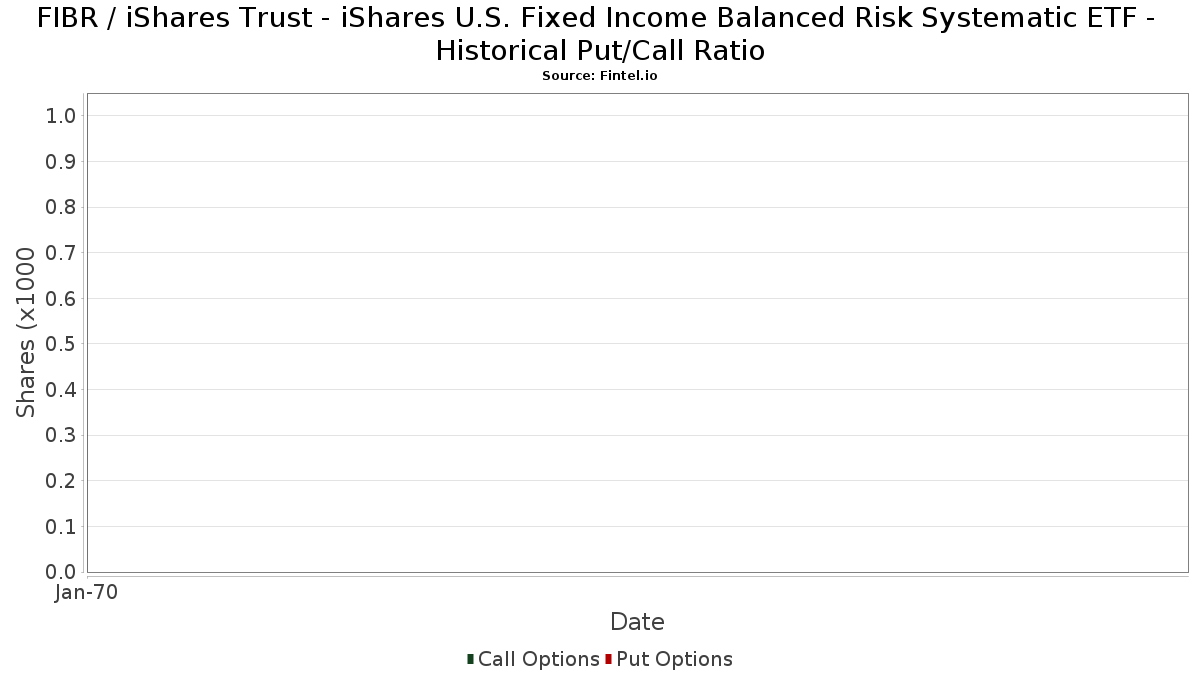Viewport: 1200px width, 675px height.
Task: Click the green Call Options legend swatch
Action: click(x=470, y=659)
